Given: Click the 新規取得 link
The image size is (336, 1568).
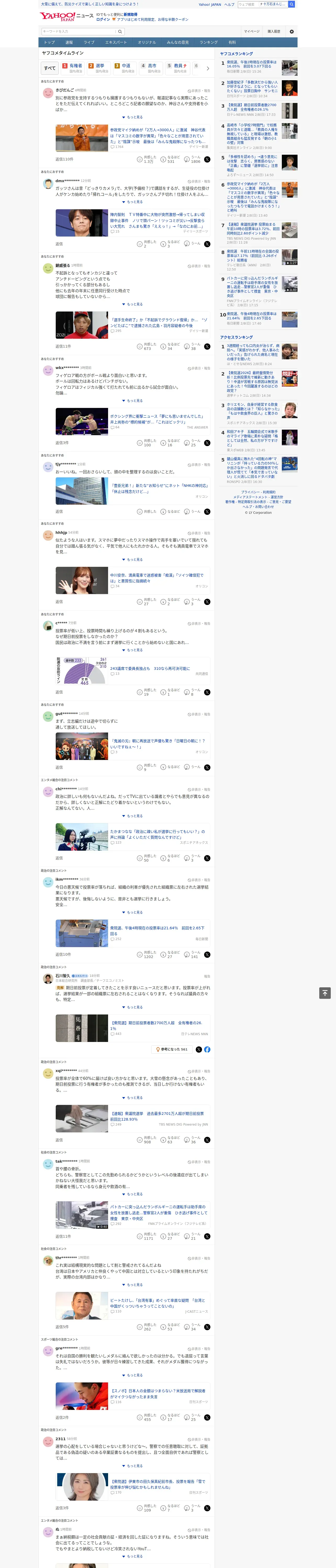Looking at the screenshot, I should 131,15.
